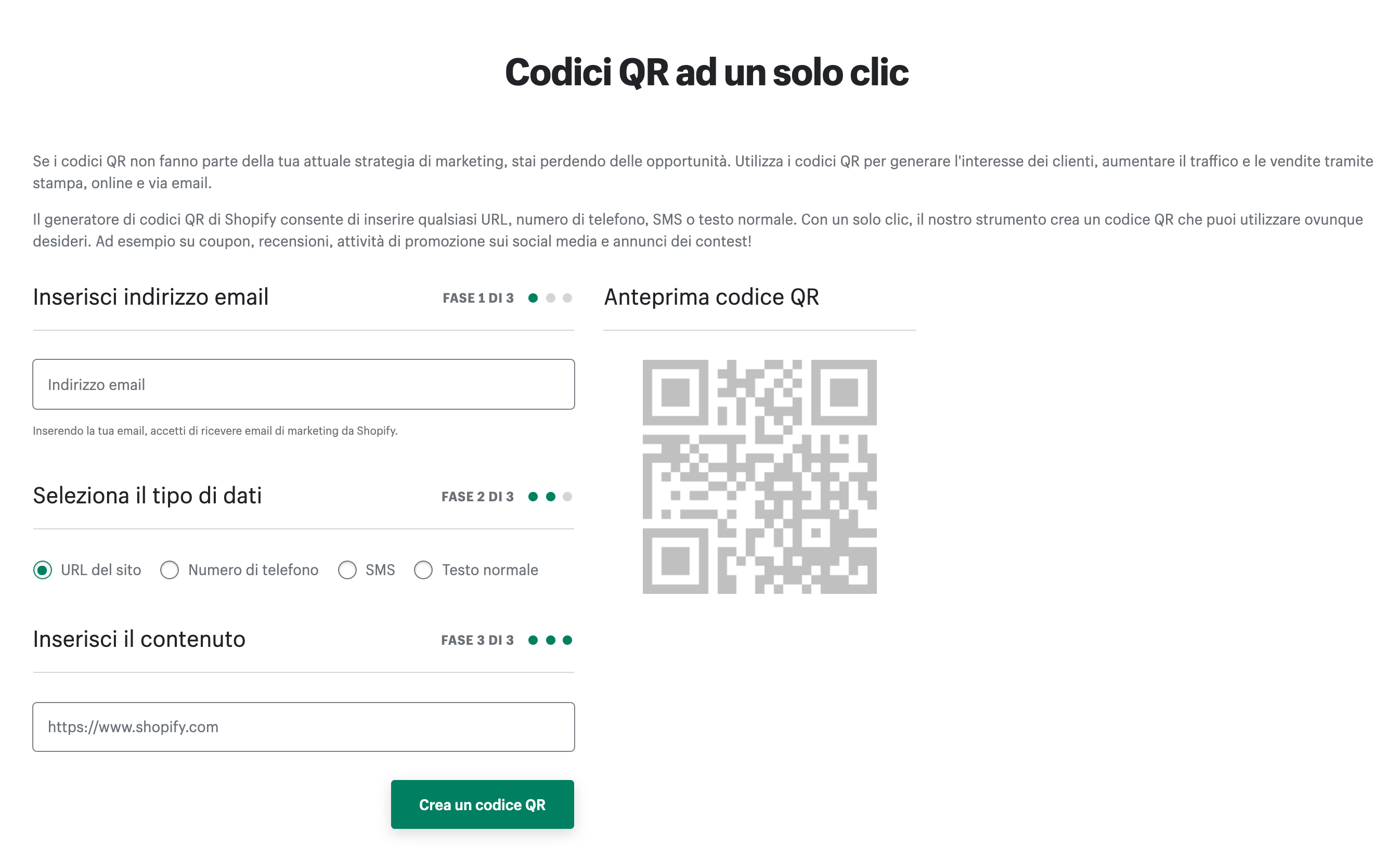Select the 'Numero di telefono' data type
1400x858 pixels.
coord(170,570)
